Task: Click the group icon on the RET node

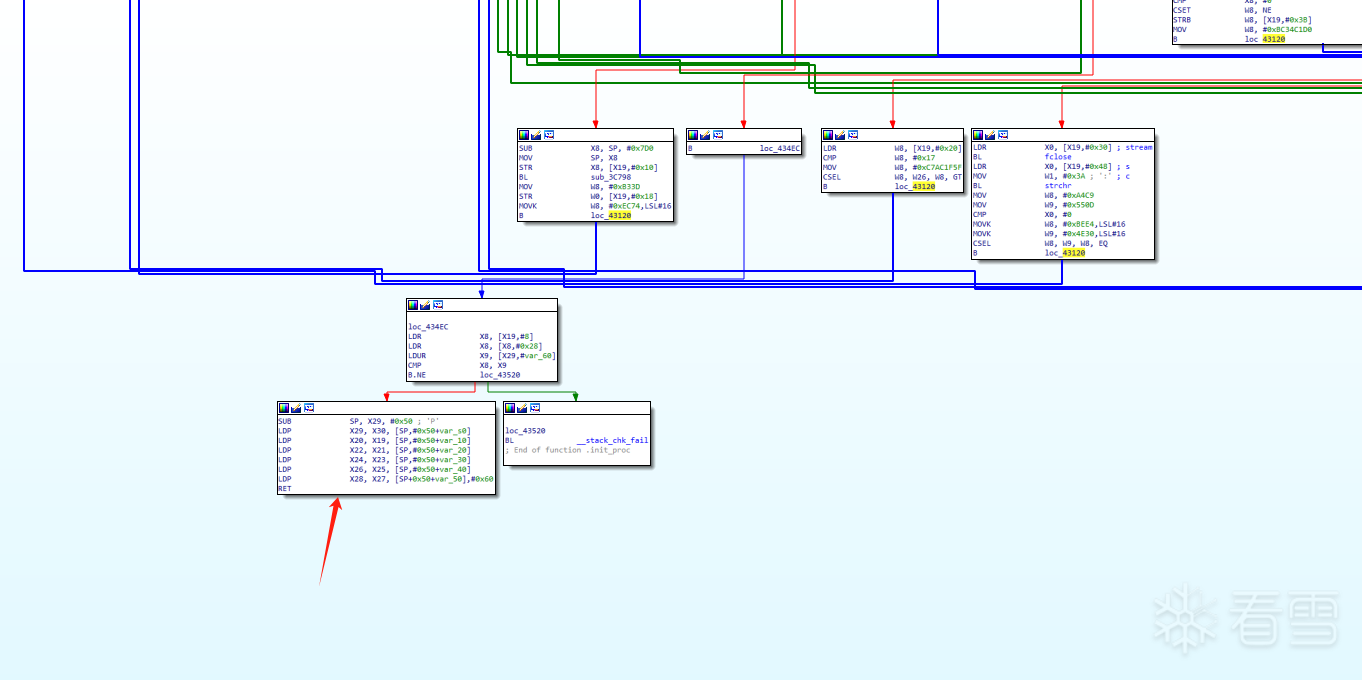Action: point(309,407)
